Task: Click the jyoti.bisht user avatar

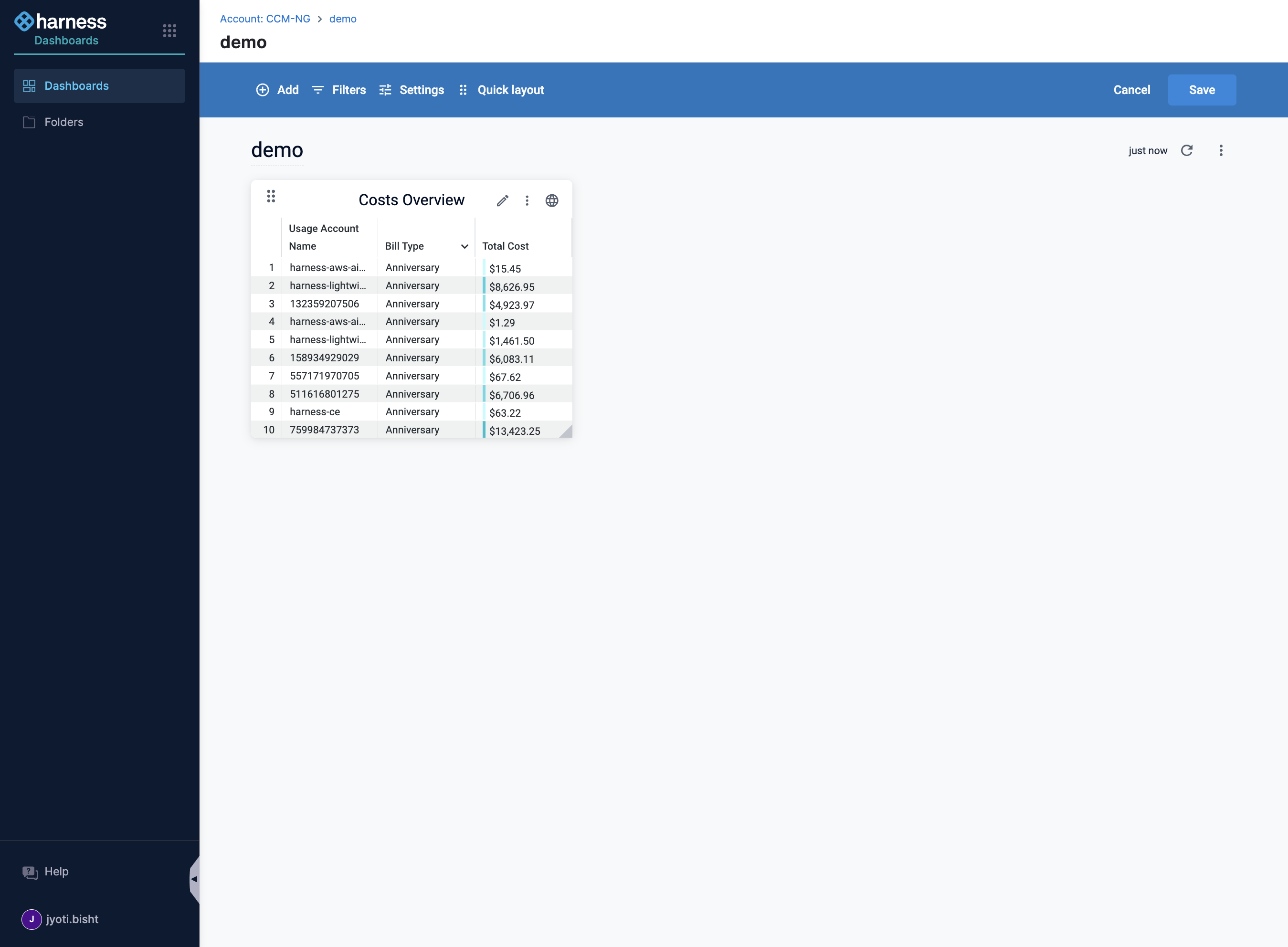Action: 32,919
